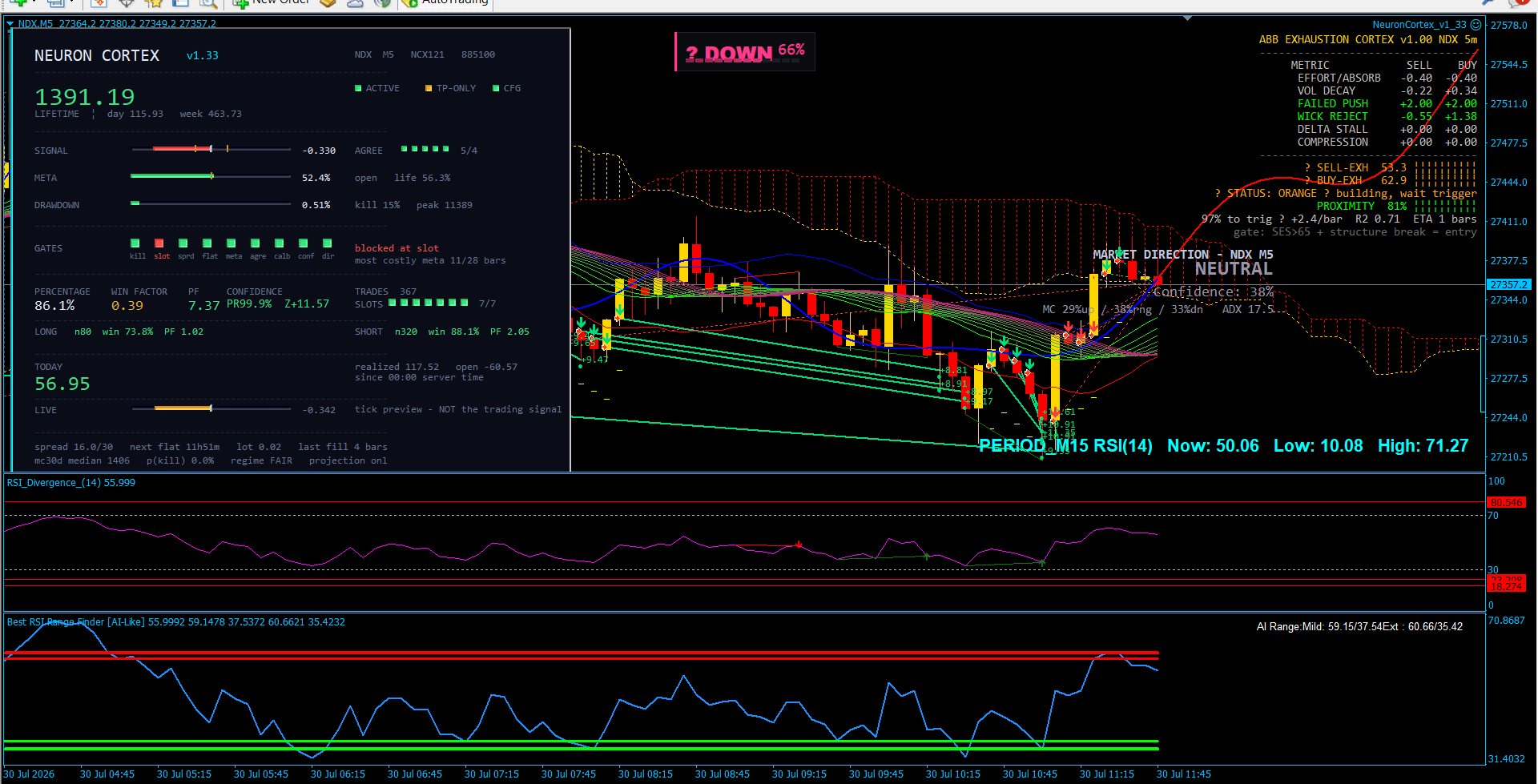Collapse the NDX.M5 chart header triangle
Image resolution: width=1538 pixels, height=784 pixels.
[10, 24]
